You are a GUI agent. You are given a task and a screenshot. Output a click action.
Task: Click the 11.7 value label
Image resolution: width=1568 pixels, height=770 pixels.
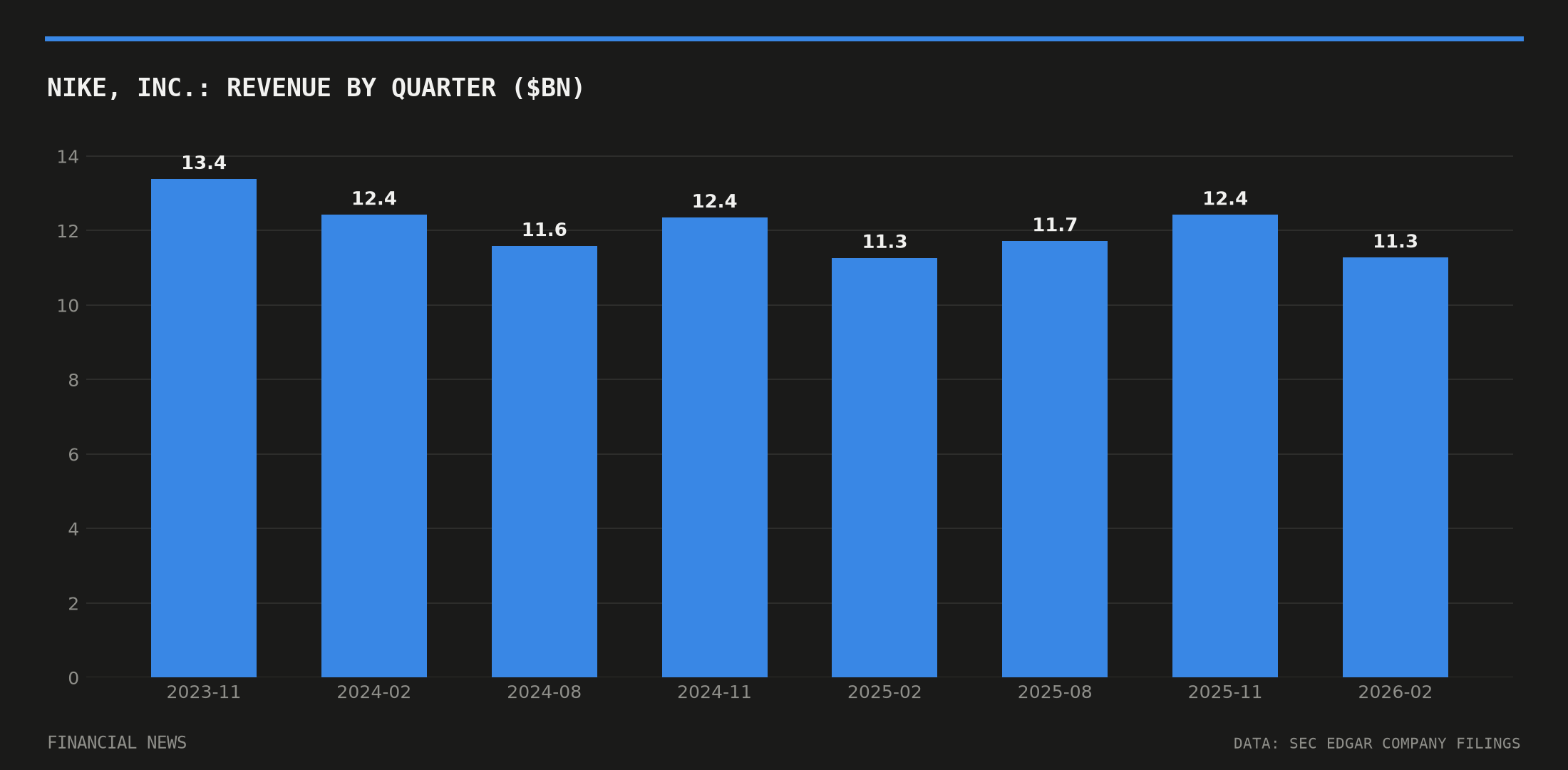coord(1055,225)
